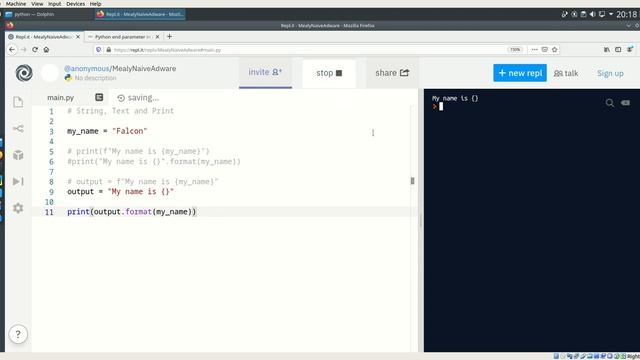The image size is (640, 360).
Task: Click the No description text
Action: click(x=96, y=78)
